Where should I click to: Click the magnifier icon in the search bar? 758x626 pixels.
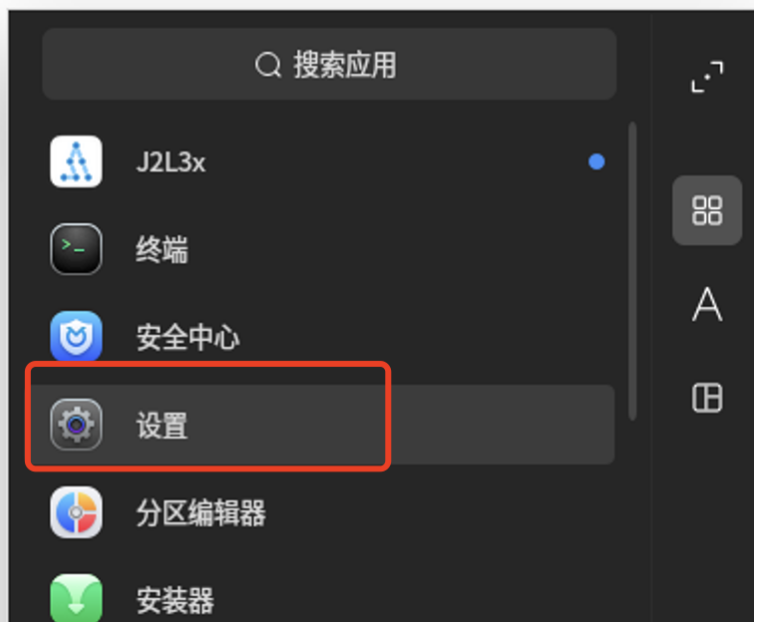(268, 65)
